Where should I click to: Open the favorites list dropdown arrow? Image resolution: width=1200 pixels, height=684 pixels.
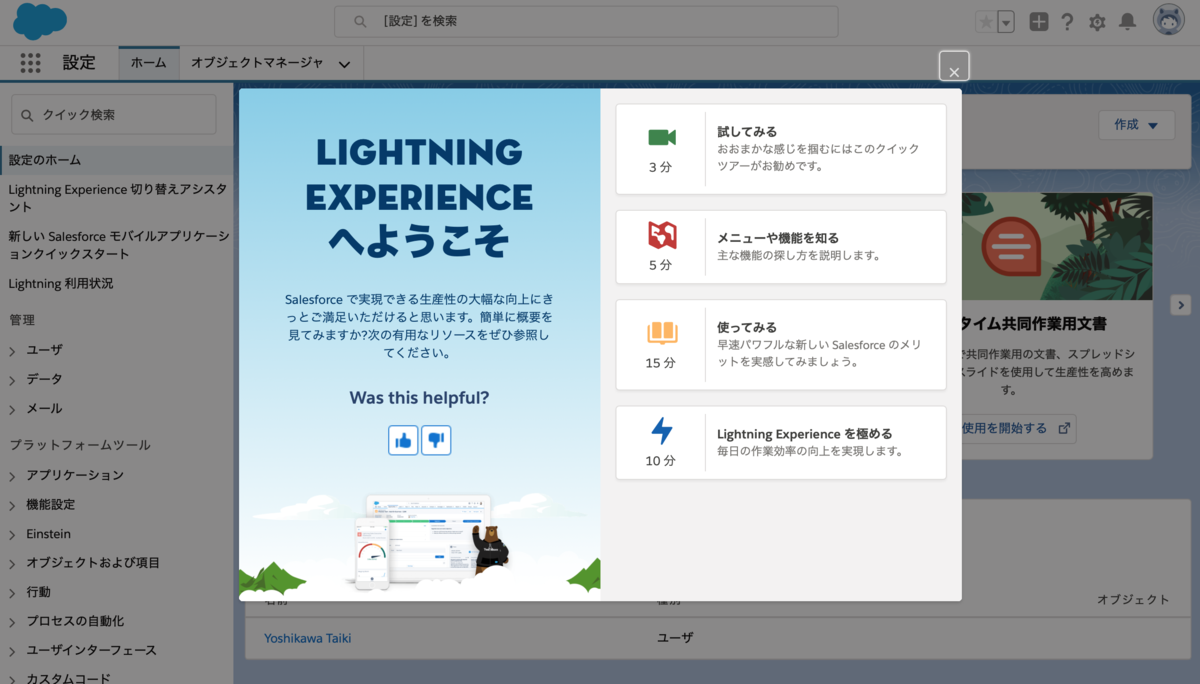[x=1006, y=22]
